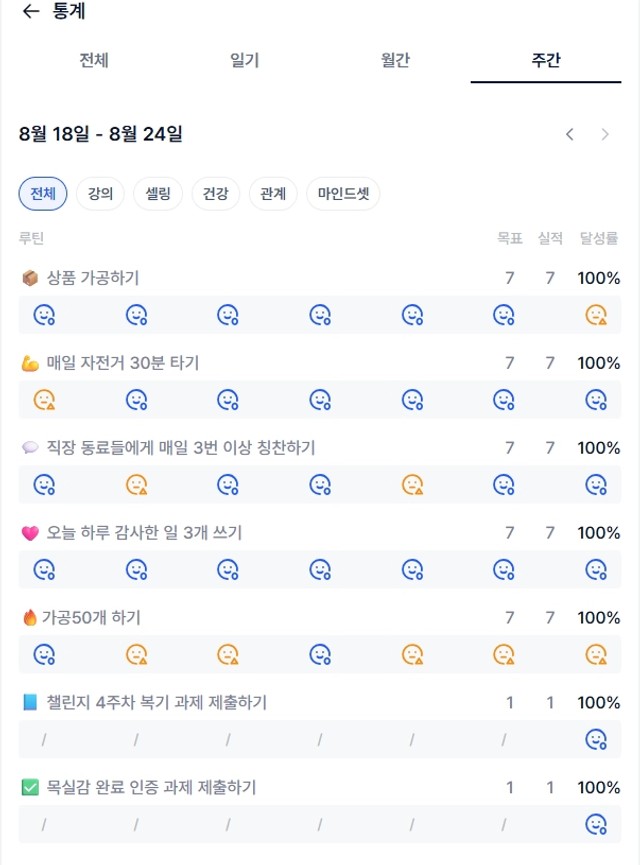
Task: Click the blue face icon in 챌린지 4주차 복기 과제 row
Action: click(596, 740)
